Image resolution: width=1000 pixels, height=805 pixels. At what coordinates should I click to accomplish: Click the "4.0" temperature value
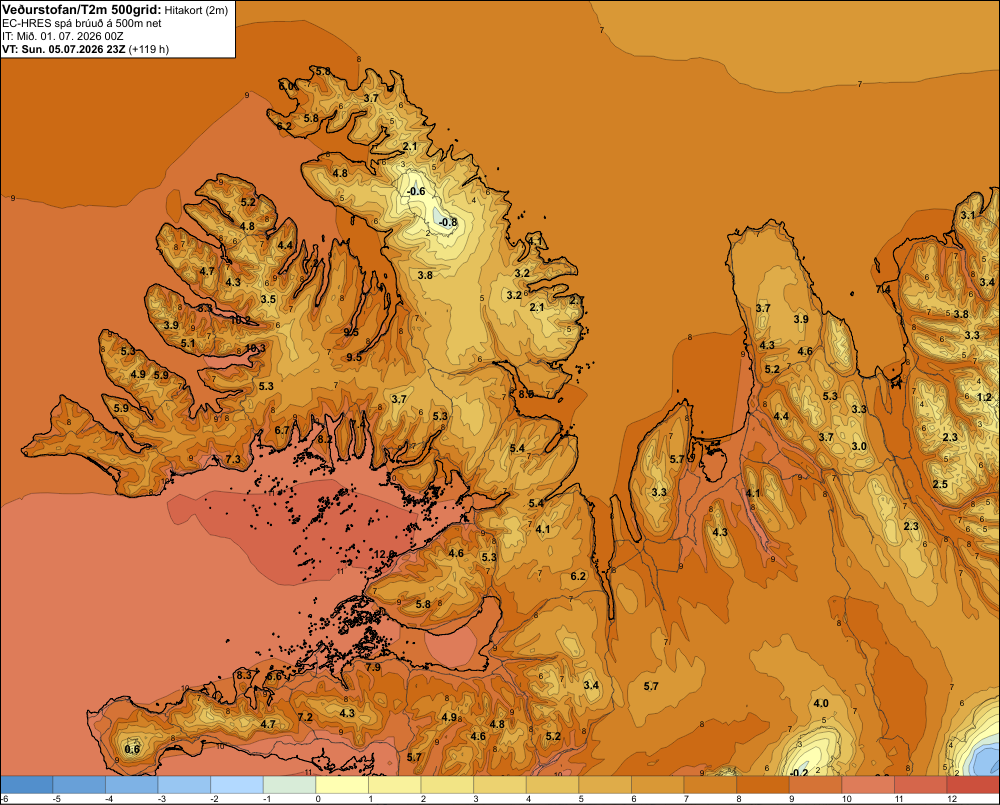821,703
